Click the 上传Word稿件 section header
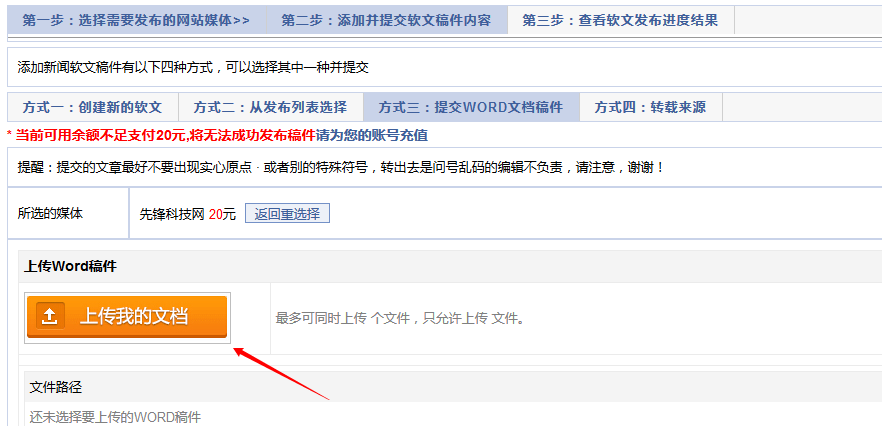Image resolution: width=882 pixels, height=426 pixels. click(x=70, y=267)
